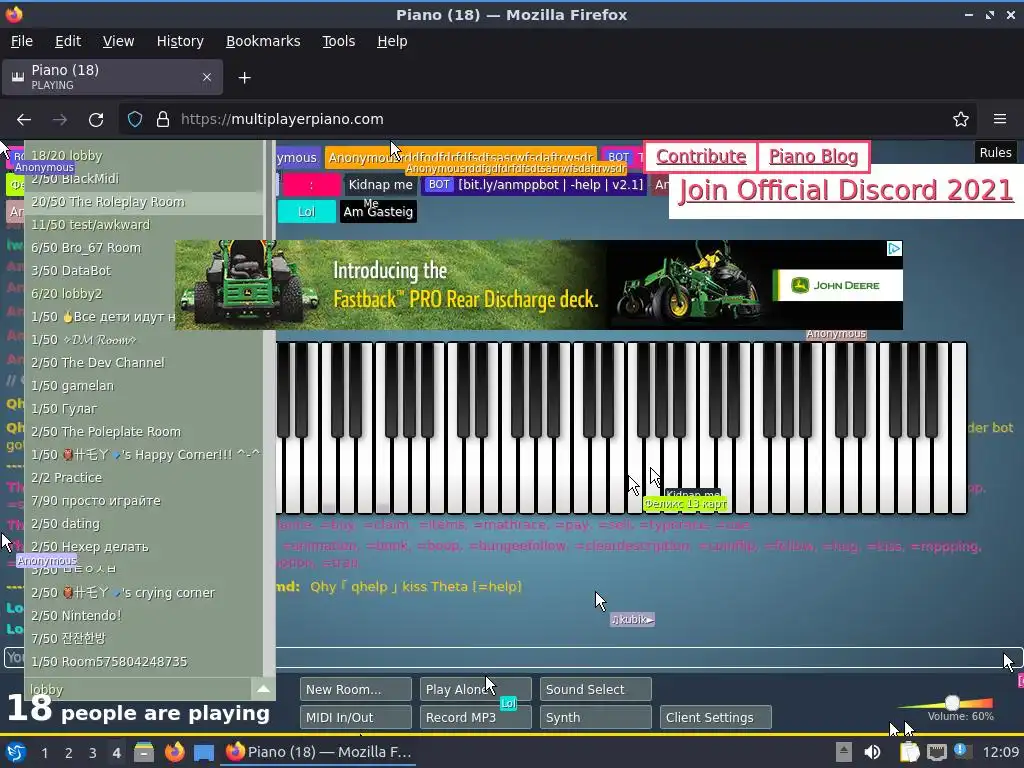The width and height of the screenshot is (1024, 768).
Task: Switch to workspace 3
Action: (93, 753)
